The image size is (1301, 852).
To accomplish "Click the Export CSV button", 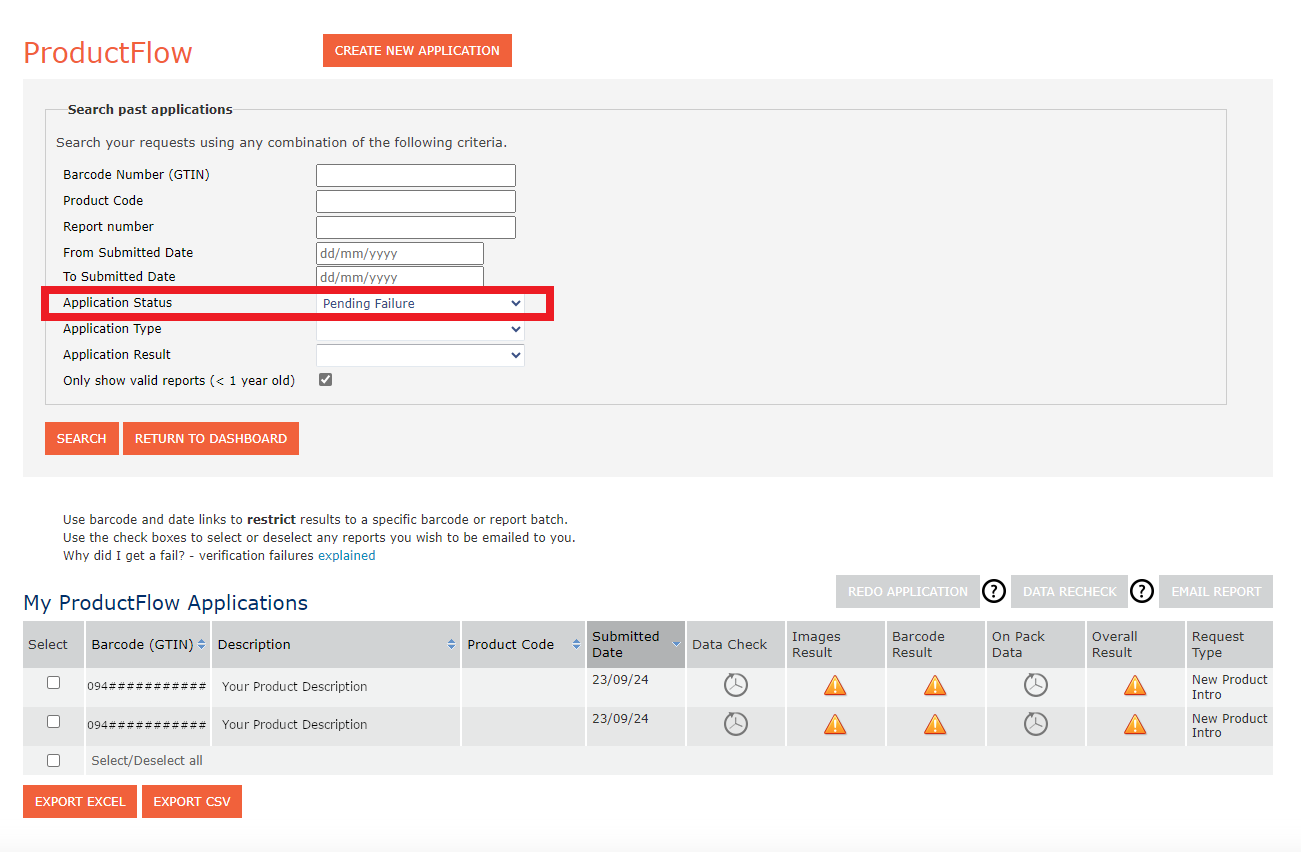I will (x=192, y=801).
